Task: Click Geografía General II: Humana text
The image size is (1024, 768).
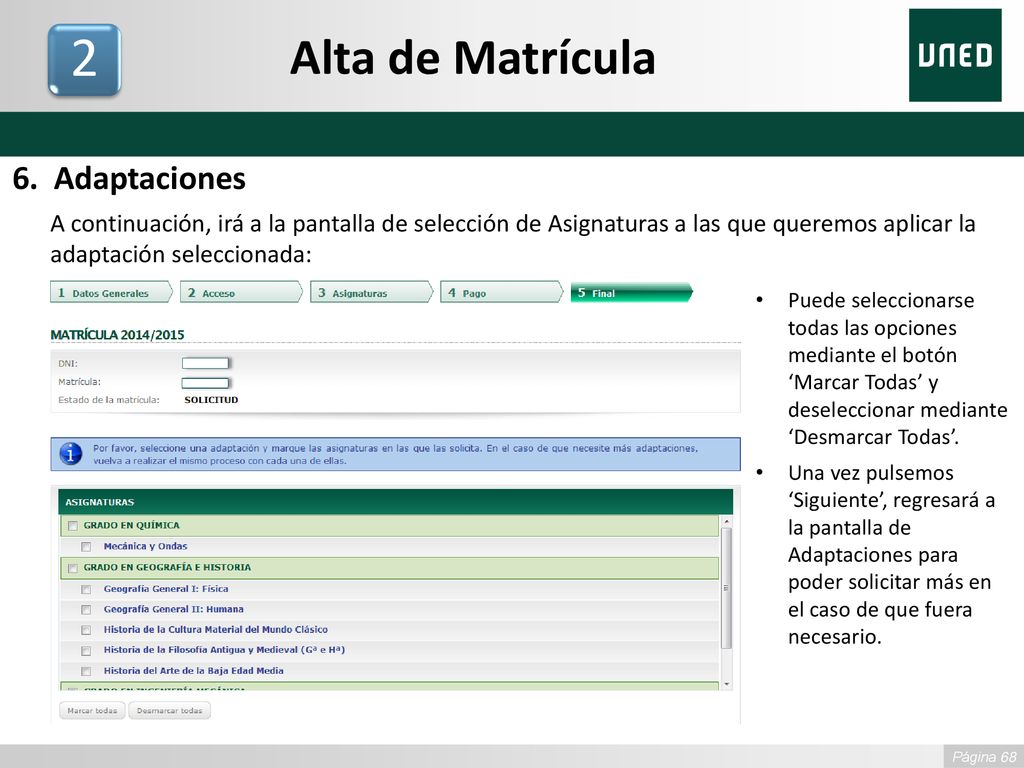Action: [174, 609]
